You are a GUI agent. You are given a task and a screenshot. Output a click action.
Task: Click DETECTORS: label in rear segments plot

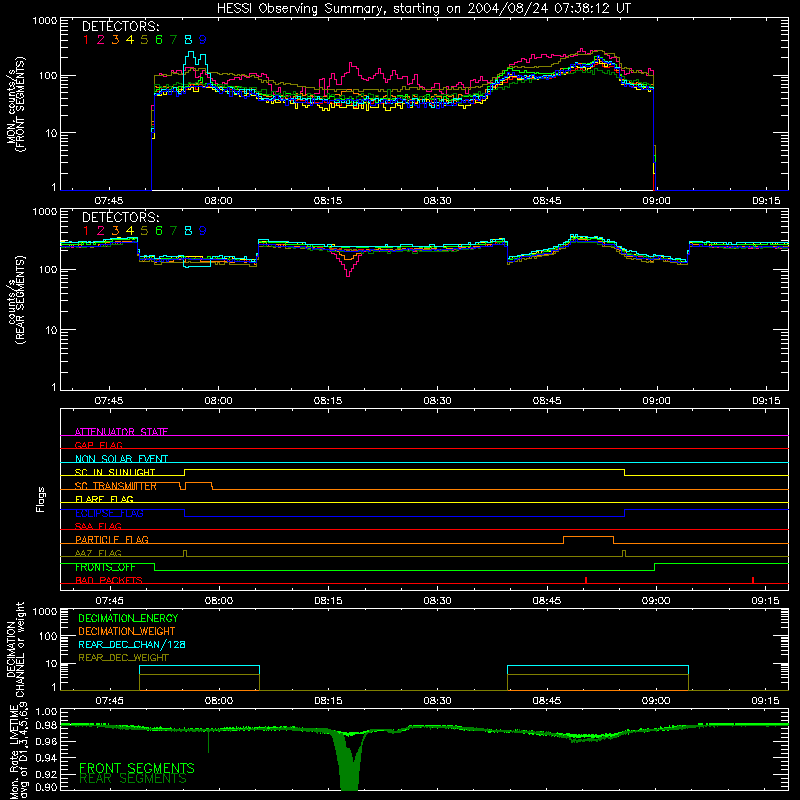[120, 218]
